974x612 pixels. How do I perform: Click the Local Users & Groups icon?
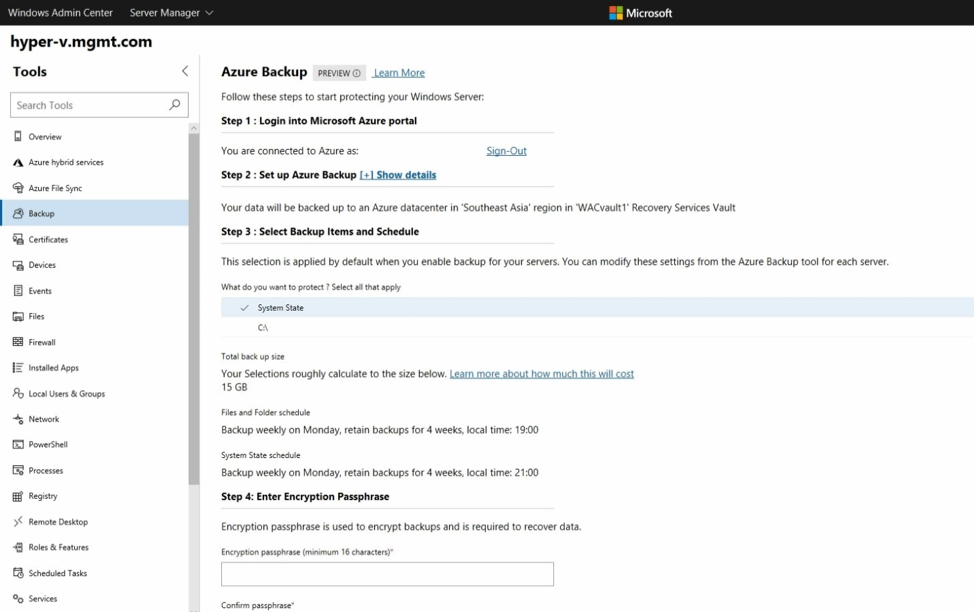[18, 393]
